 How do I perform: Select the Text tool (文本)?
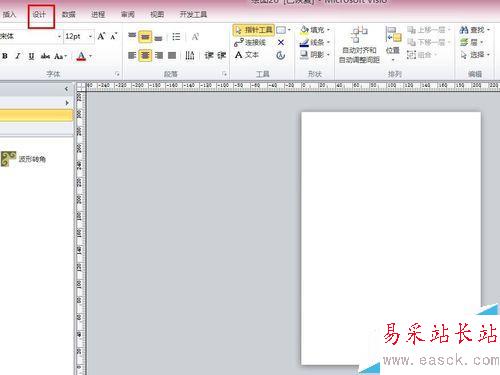coord(247,55)
